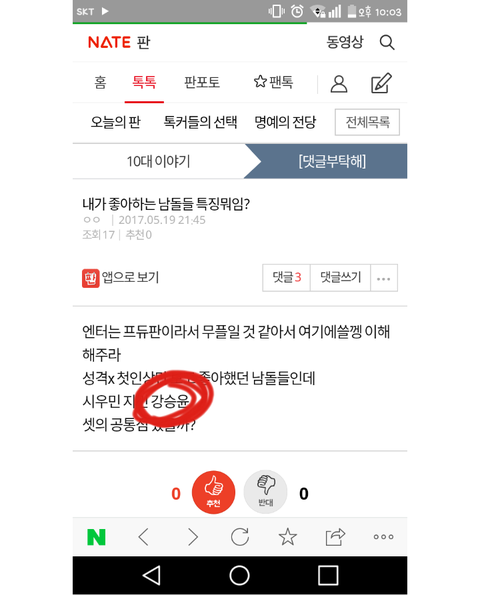
Task: Open 댓글3 comments button
Action: coord(286,278)
